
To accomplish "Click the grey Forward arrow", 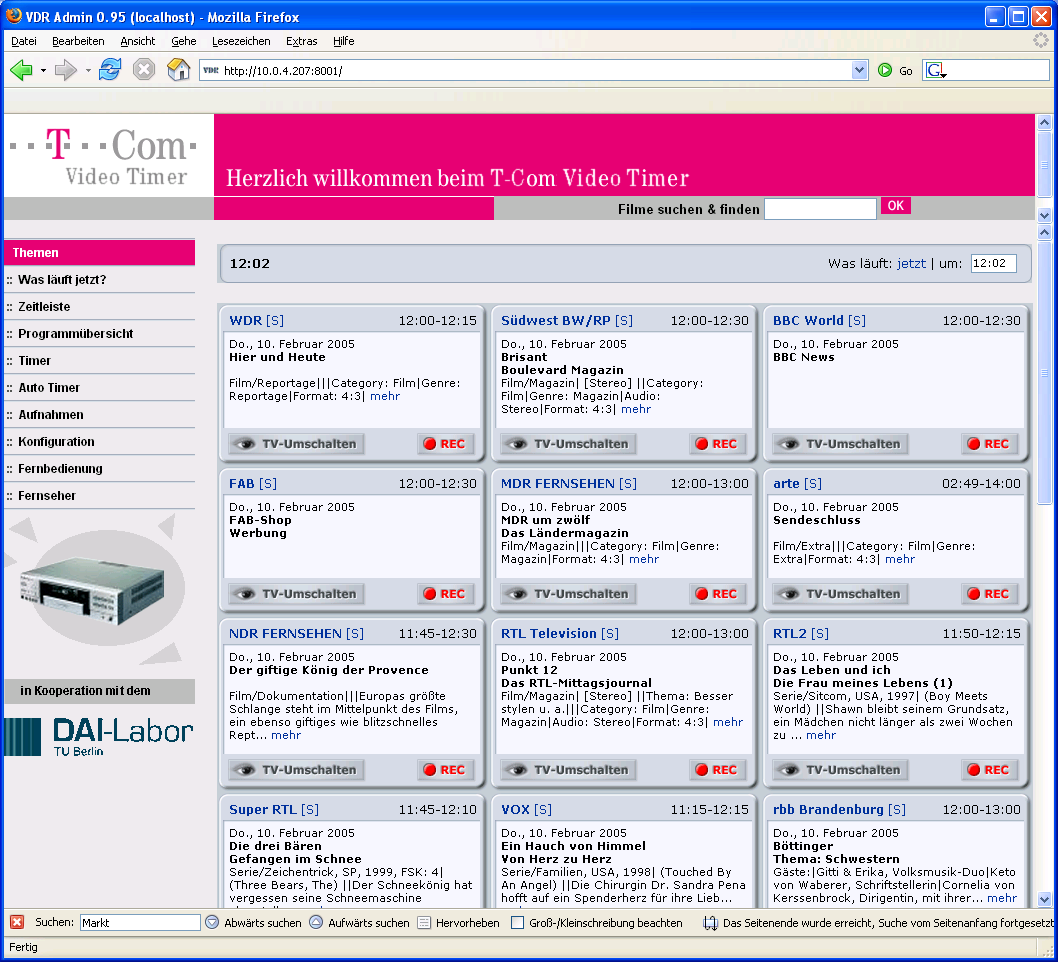I will pos(65,69).
